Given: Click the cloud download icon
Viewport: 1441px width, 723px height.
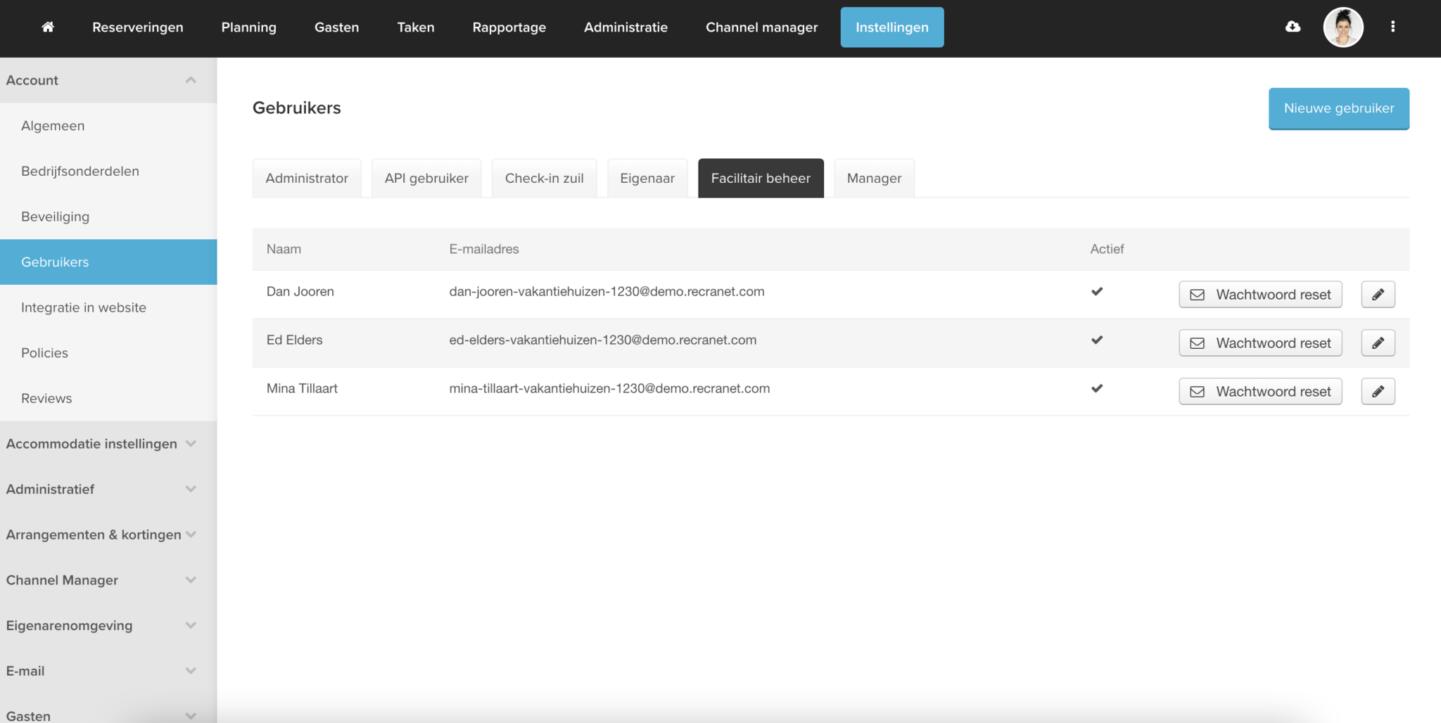Looking at the screenshot, I should [1293, 27].
